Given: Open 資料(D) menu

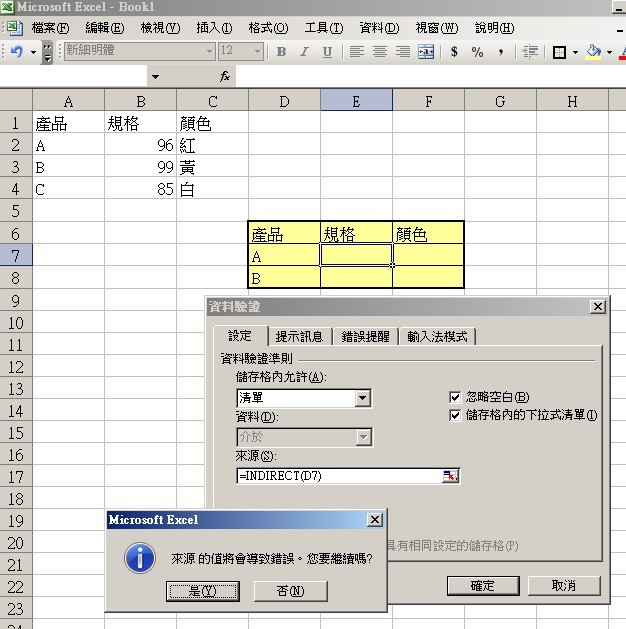Looking at the screenshot, I should click(379, 28).
